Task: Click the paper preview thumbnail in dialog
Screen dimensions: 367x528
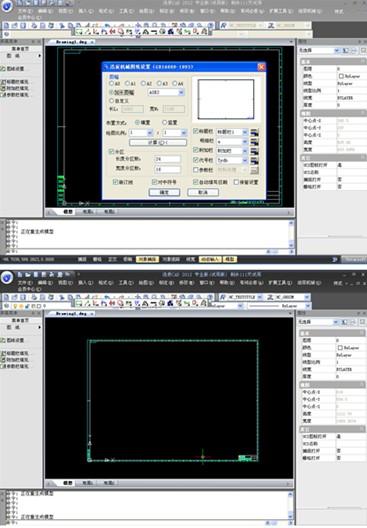Action: click(226, 99)
